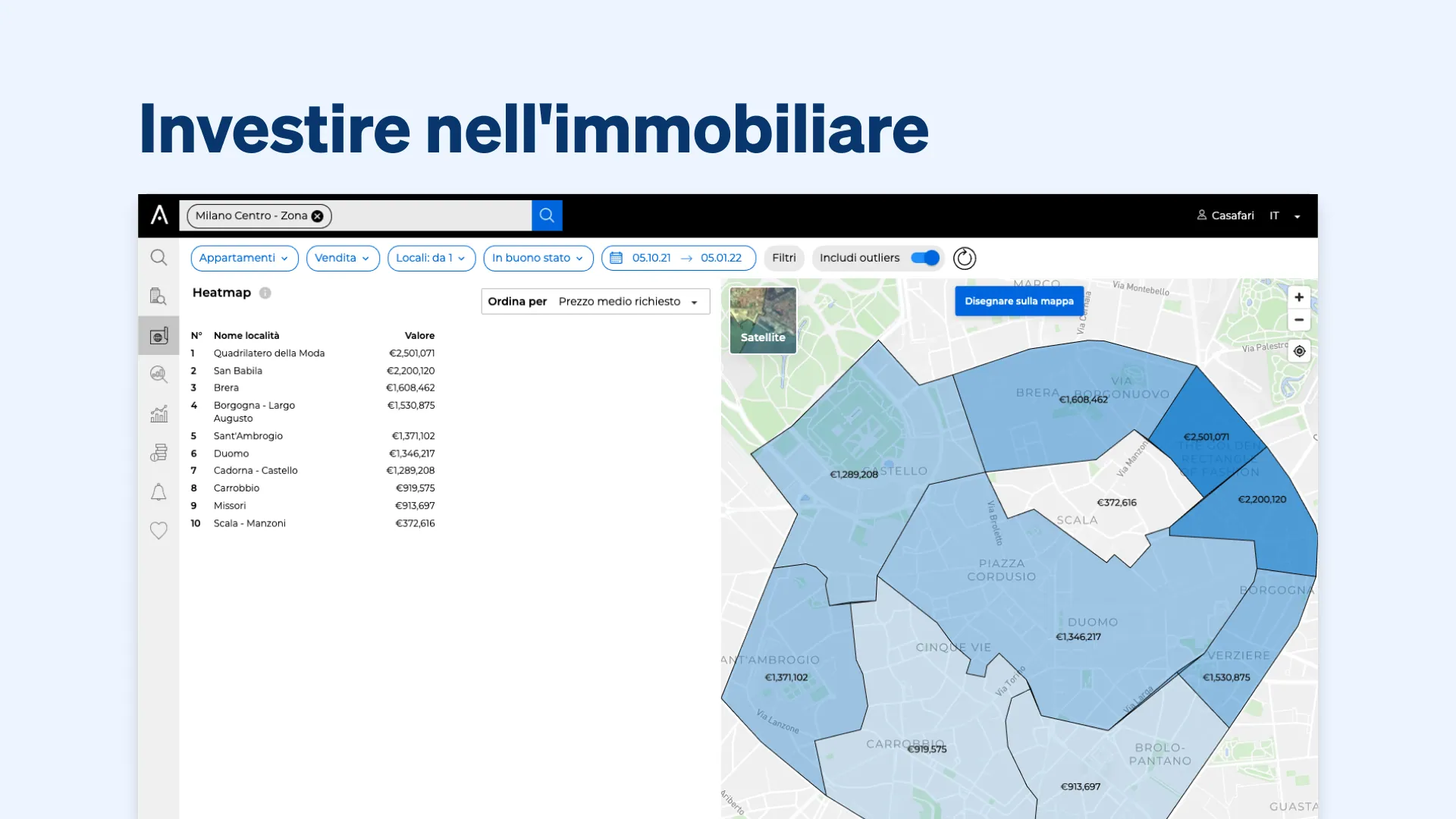Open the bar chart statistics icon
Screen dimensions: 1456x819
[158, 414]
